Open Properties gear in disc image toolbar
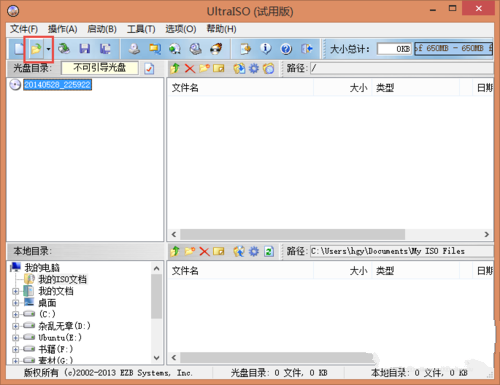The width and height of the screenshot is (500, 385). [254, 69]
